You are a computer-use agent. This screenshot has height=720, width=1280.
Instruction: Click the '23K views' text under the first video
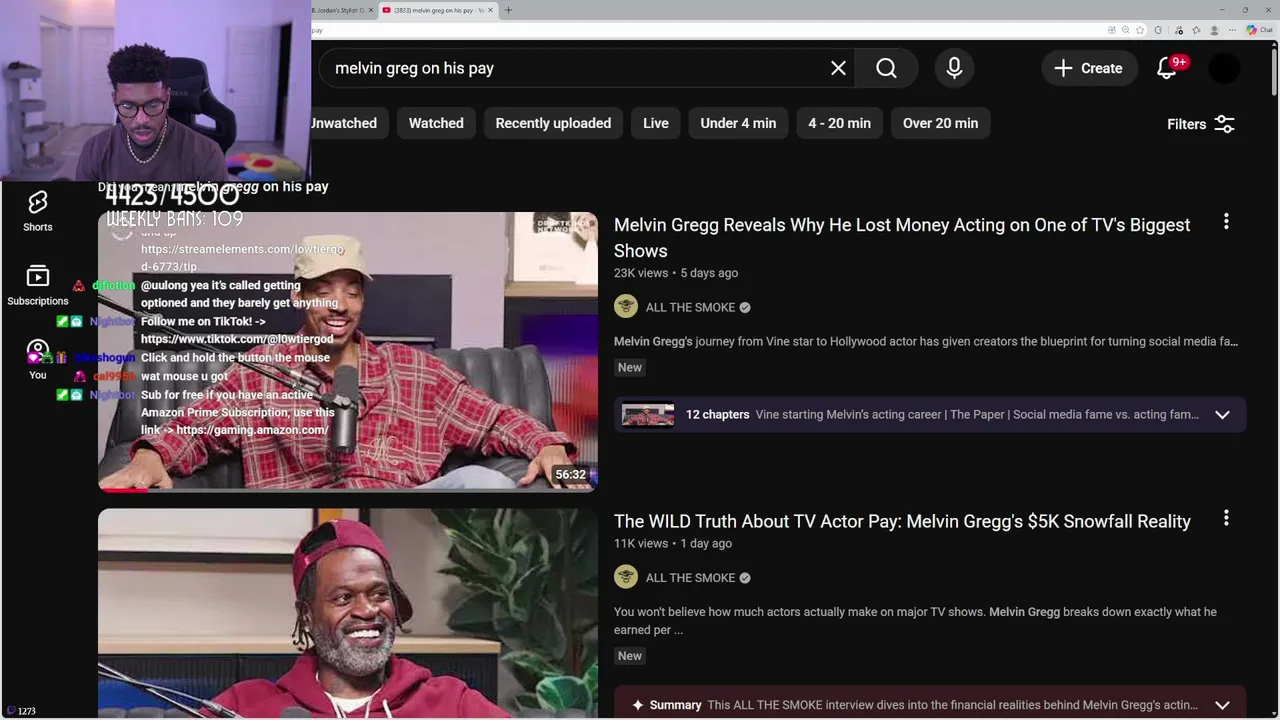click(x=640, y=273)
